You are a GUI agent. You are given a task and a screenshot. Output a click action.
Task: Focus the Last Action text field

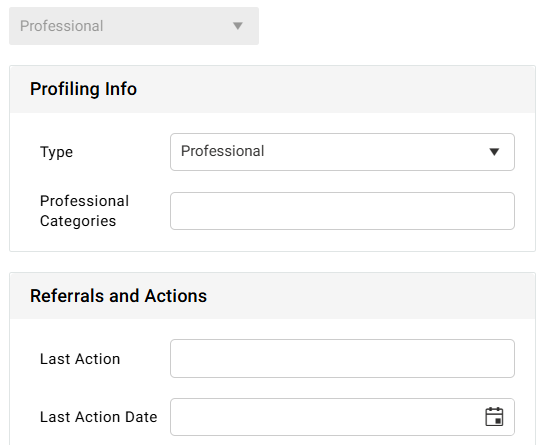342,358
